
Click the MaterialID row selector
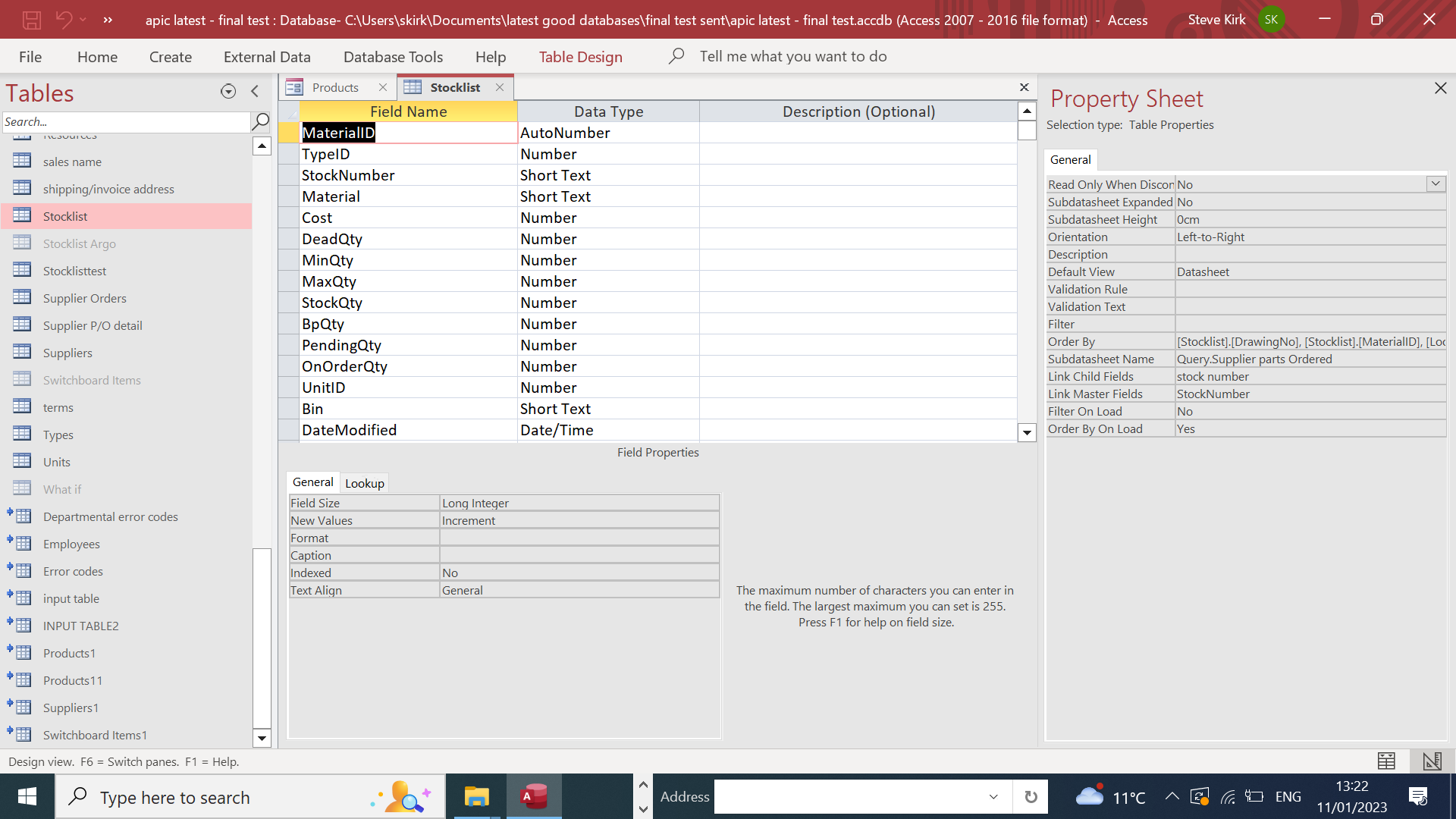pos(289,133)
